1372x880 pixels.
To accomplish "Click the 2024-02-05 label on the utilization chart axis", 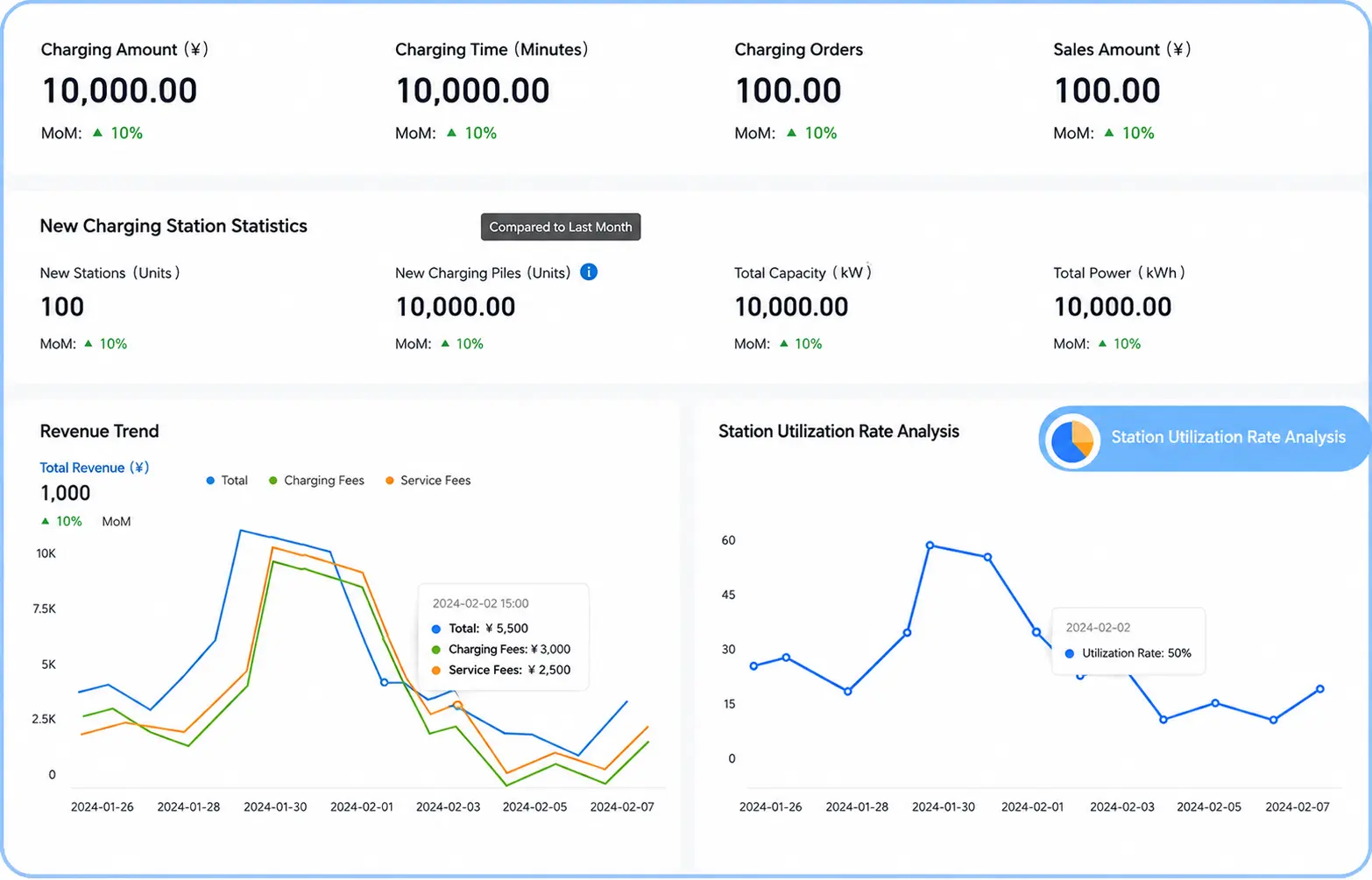I will (1209, 806).
